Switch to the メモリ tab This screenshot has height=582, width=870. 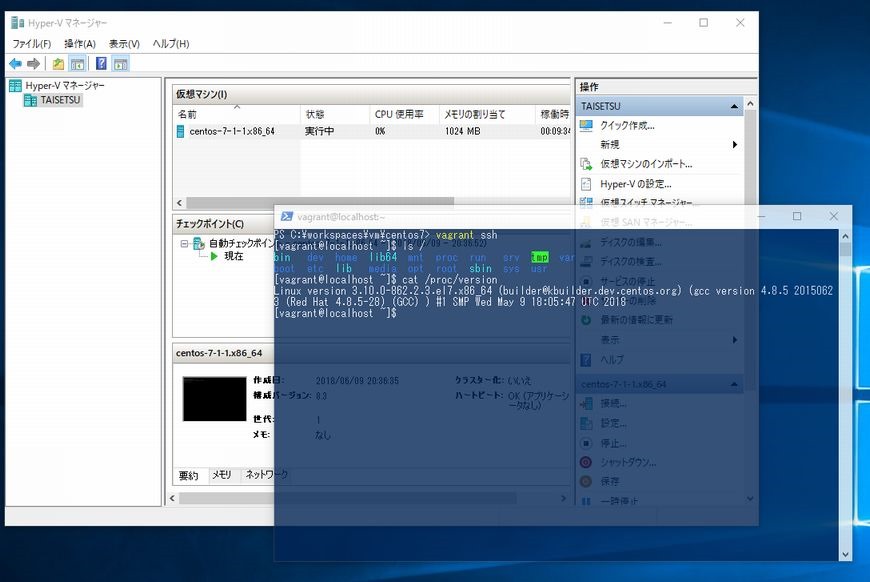pos(221,475)
